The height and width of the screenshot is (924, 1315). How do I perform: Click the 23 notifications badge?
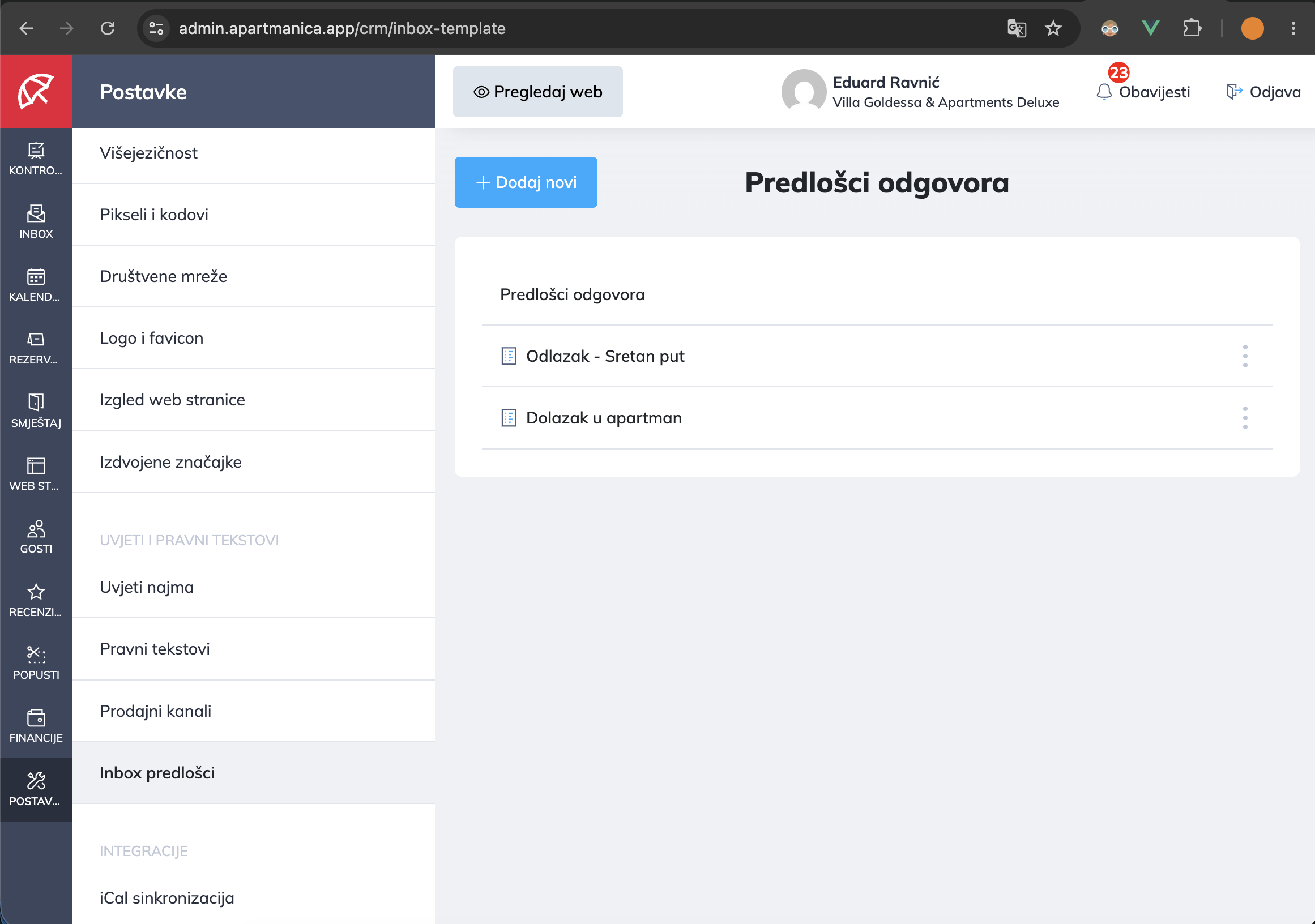pos(1118,72)
